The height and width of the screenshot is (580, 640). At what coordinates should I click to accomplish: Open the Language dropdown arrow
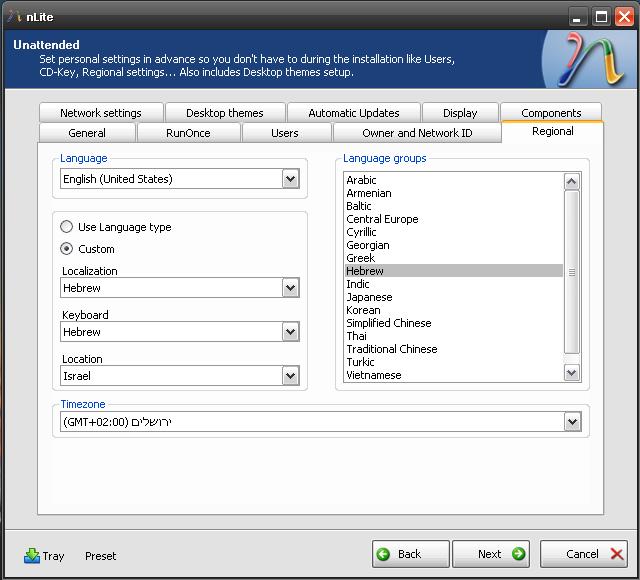291,179
